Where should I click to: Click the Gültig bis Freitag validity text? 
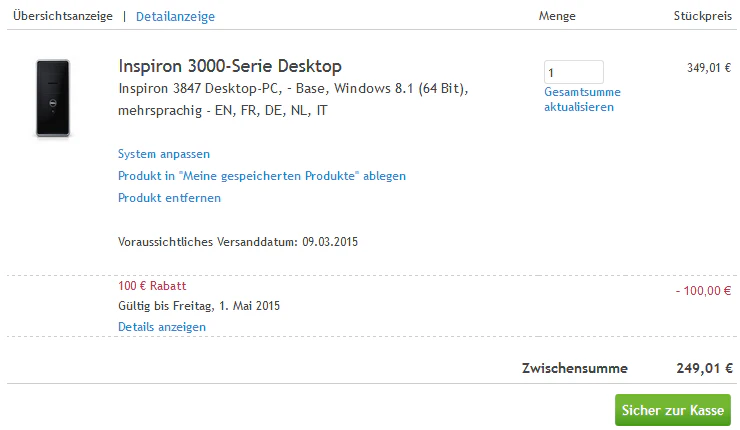coord(199,306)
